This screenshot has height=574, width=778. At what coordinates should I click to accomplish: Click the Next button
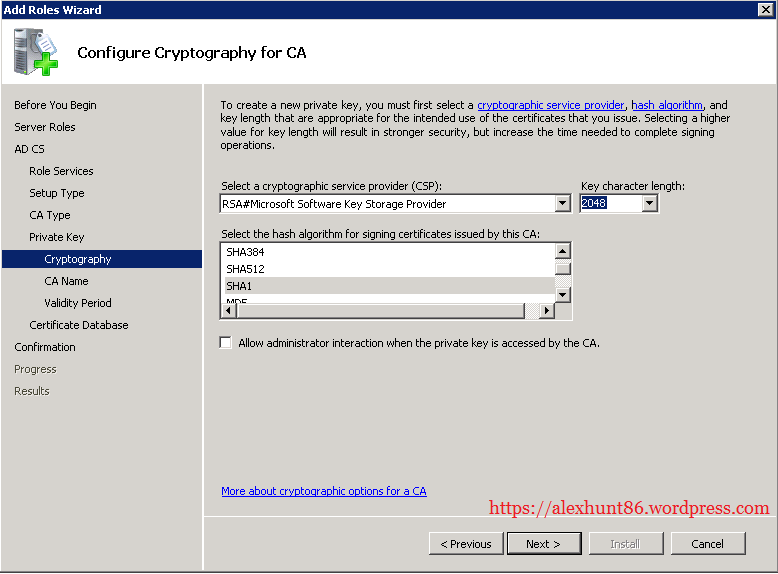pos(543,544)
